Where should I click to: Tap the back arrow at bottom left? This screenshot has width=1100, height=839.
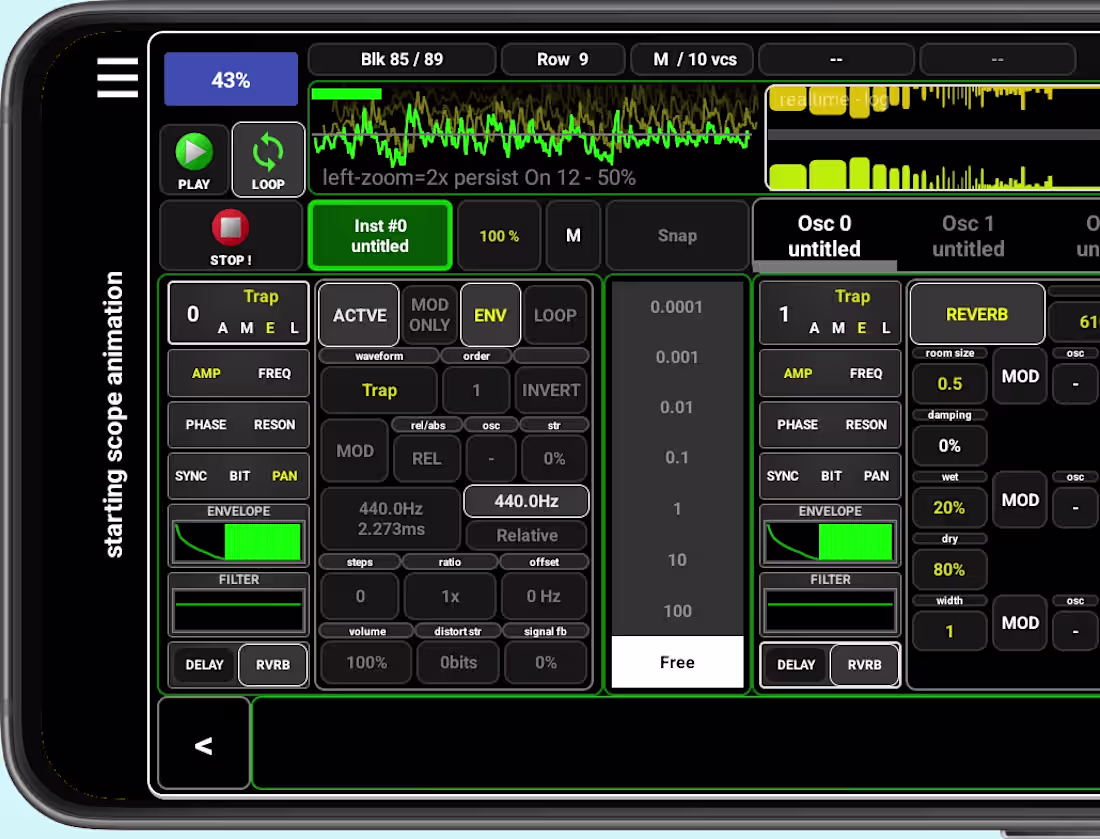(203, 745)
